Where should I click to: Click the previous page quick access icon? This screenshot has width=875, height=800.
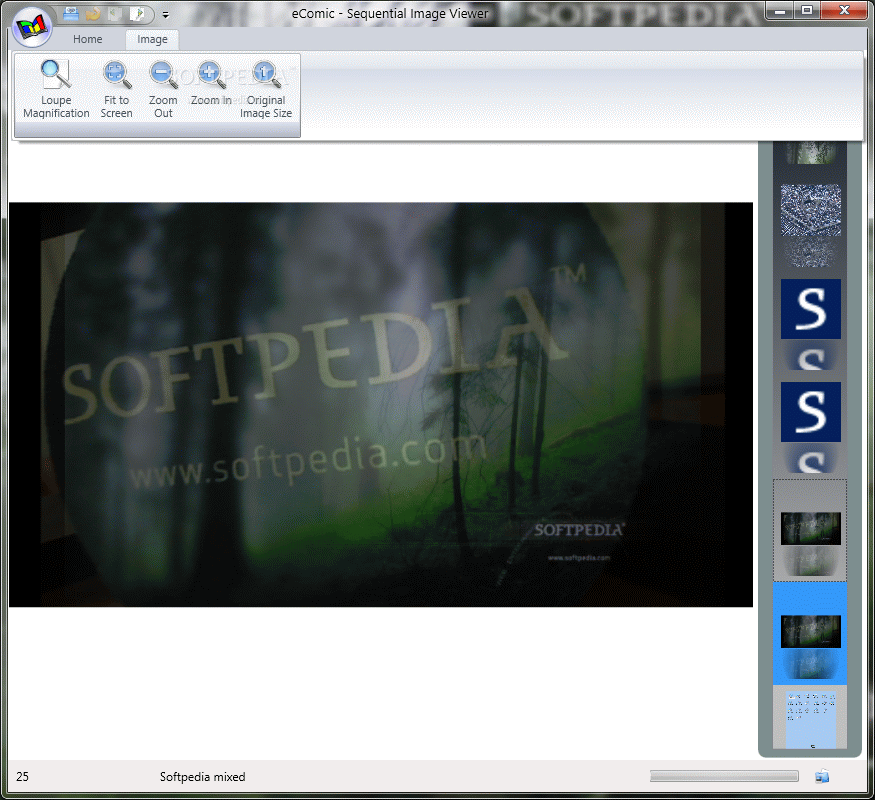coord(115,14)
